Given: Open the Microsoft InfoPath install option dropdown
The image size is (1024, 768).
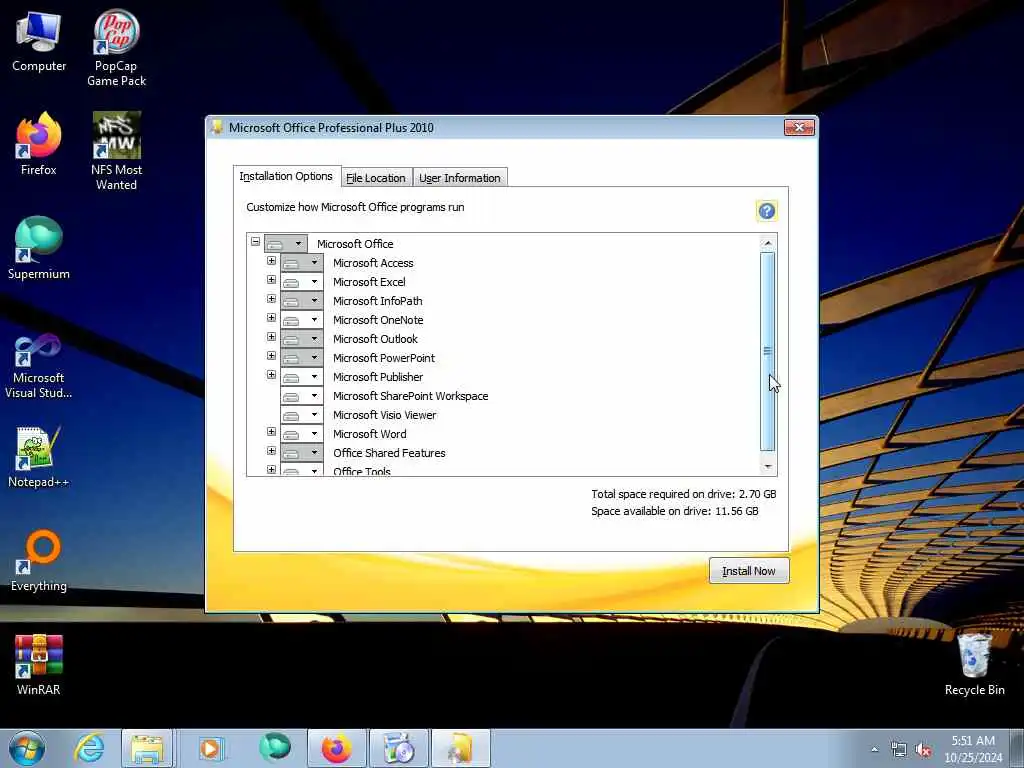Looking at the screenshot, I should click(302, 300).
